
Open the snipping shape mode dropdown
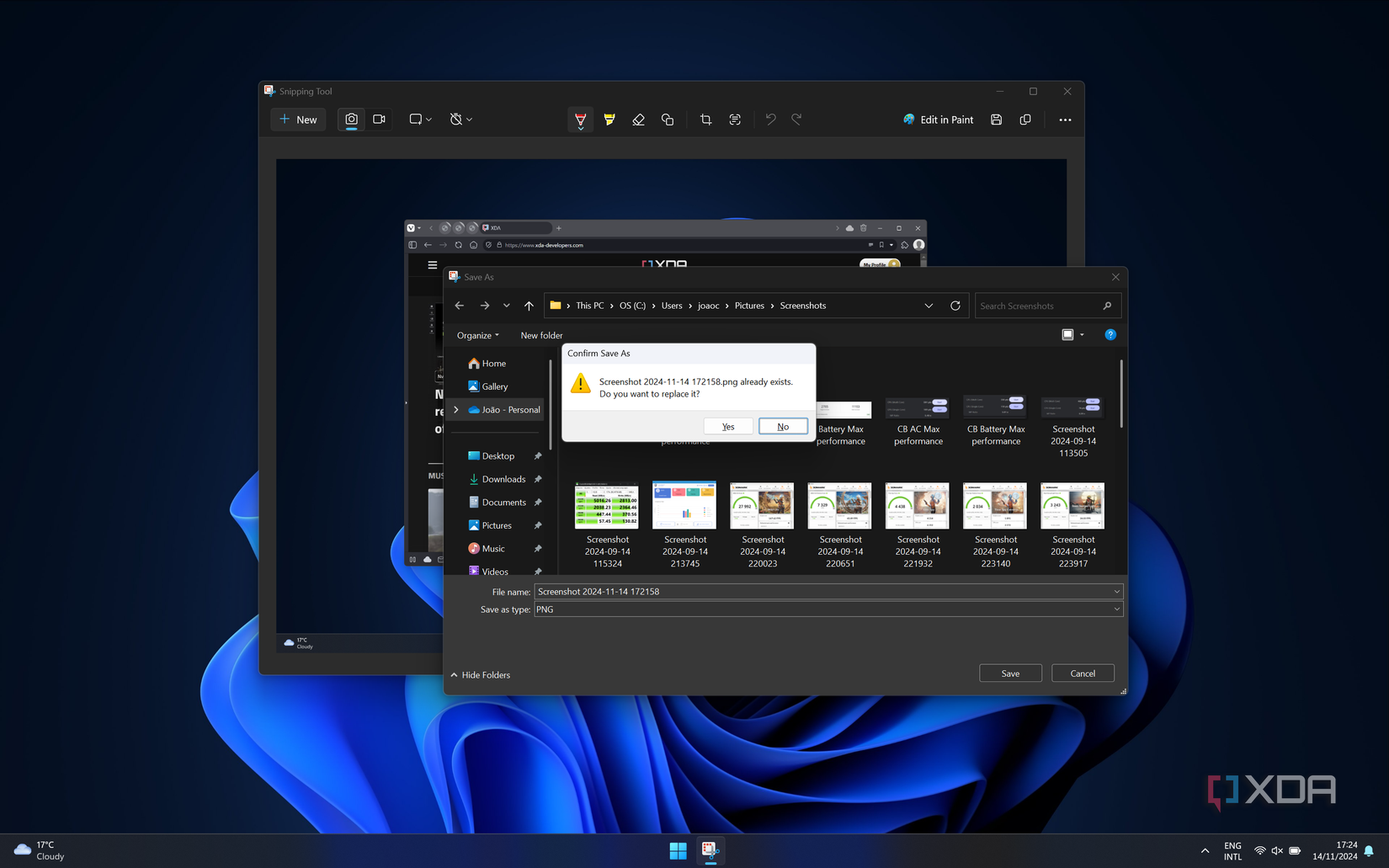420,120
